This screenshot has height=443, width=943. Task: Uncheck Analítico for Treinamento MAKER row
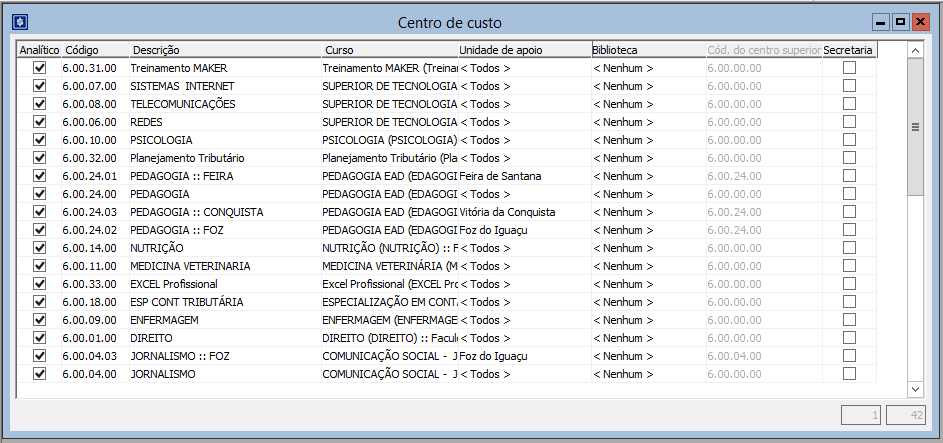click(40, 68)
